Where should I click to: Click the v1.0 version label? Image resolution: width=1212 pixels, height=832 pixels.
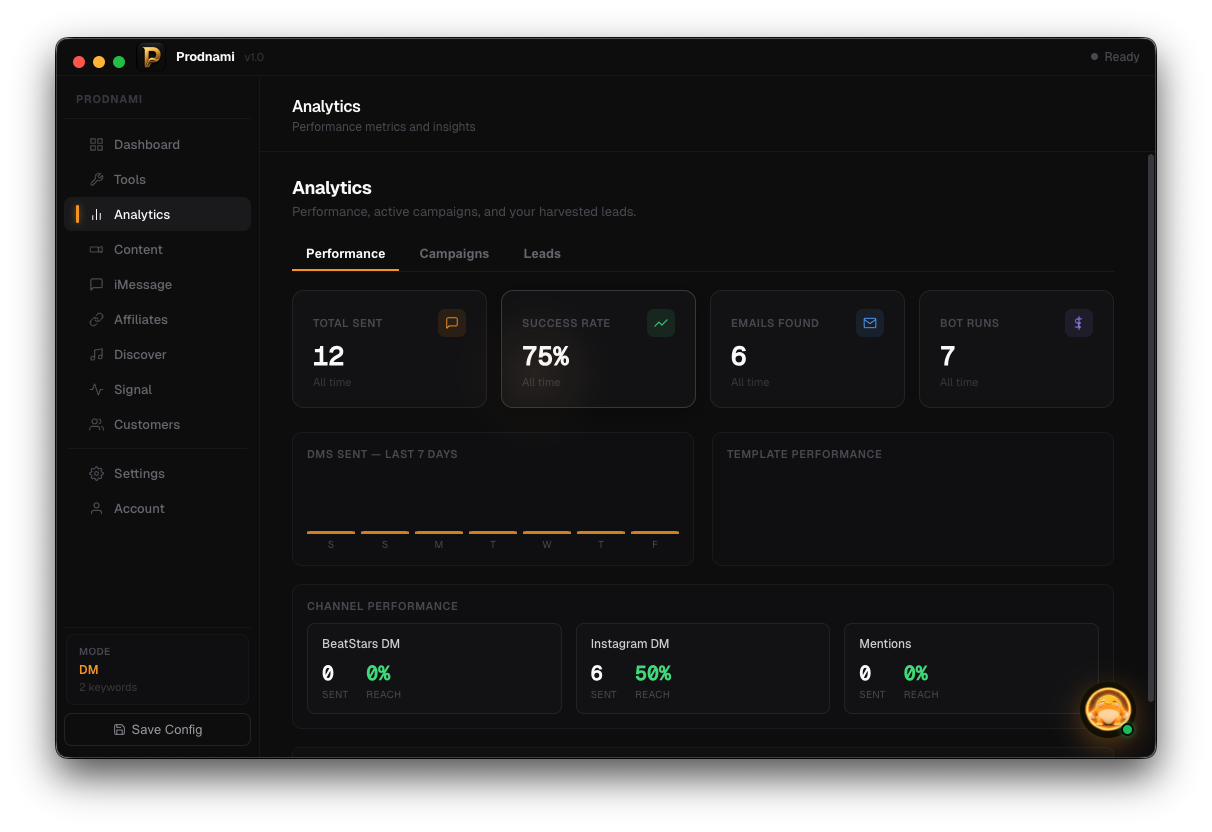point(254,58)
